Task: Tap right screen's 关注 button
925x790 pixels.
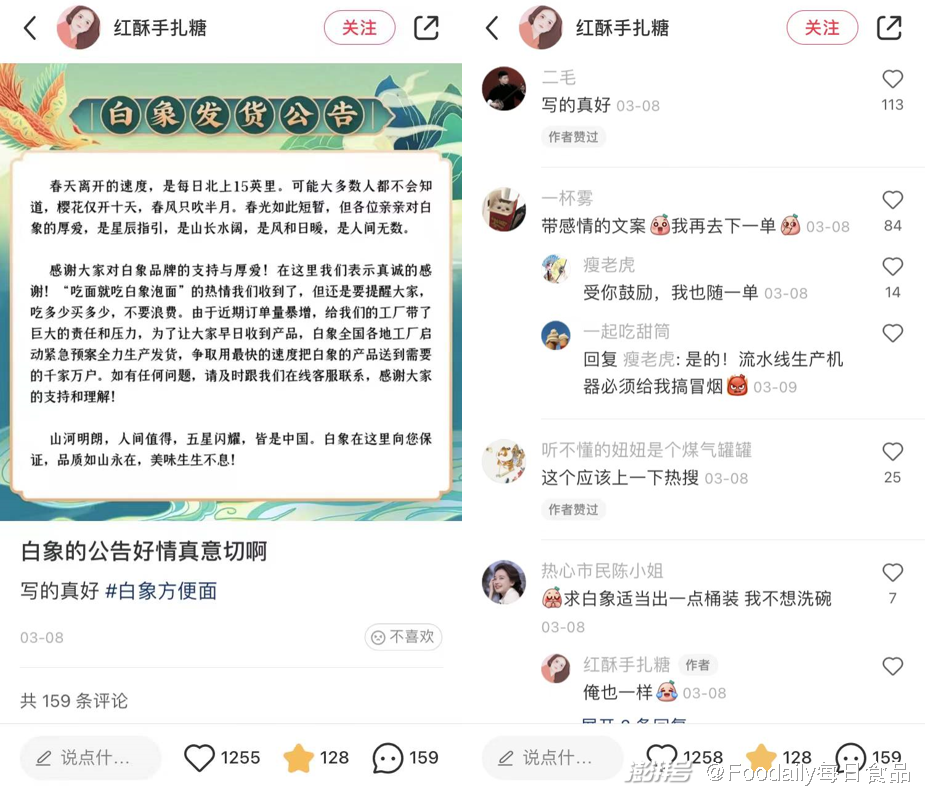Action: click(822, 28)
